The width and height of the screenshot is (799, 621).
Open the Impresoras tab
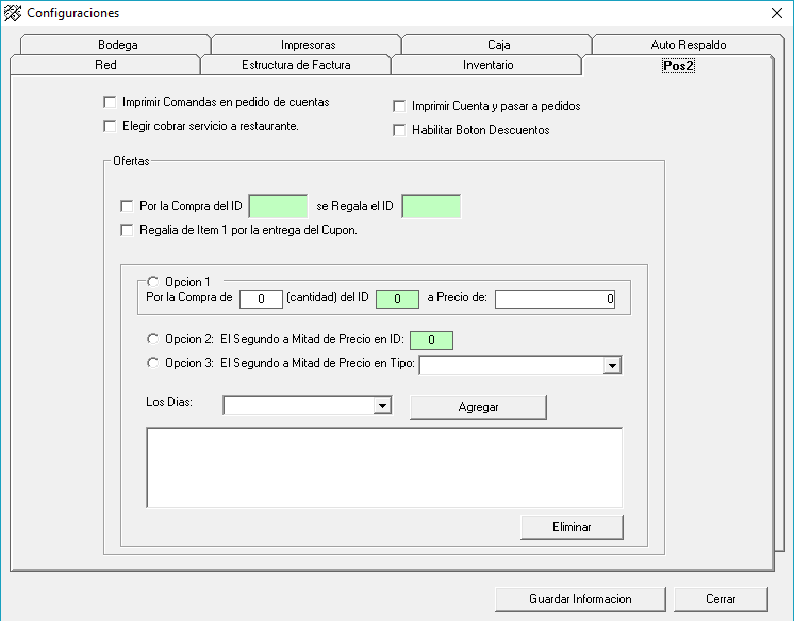(308, 45)
